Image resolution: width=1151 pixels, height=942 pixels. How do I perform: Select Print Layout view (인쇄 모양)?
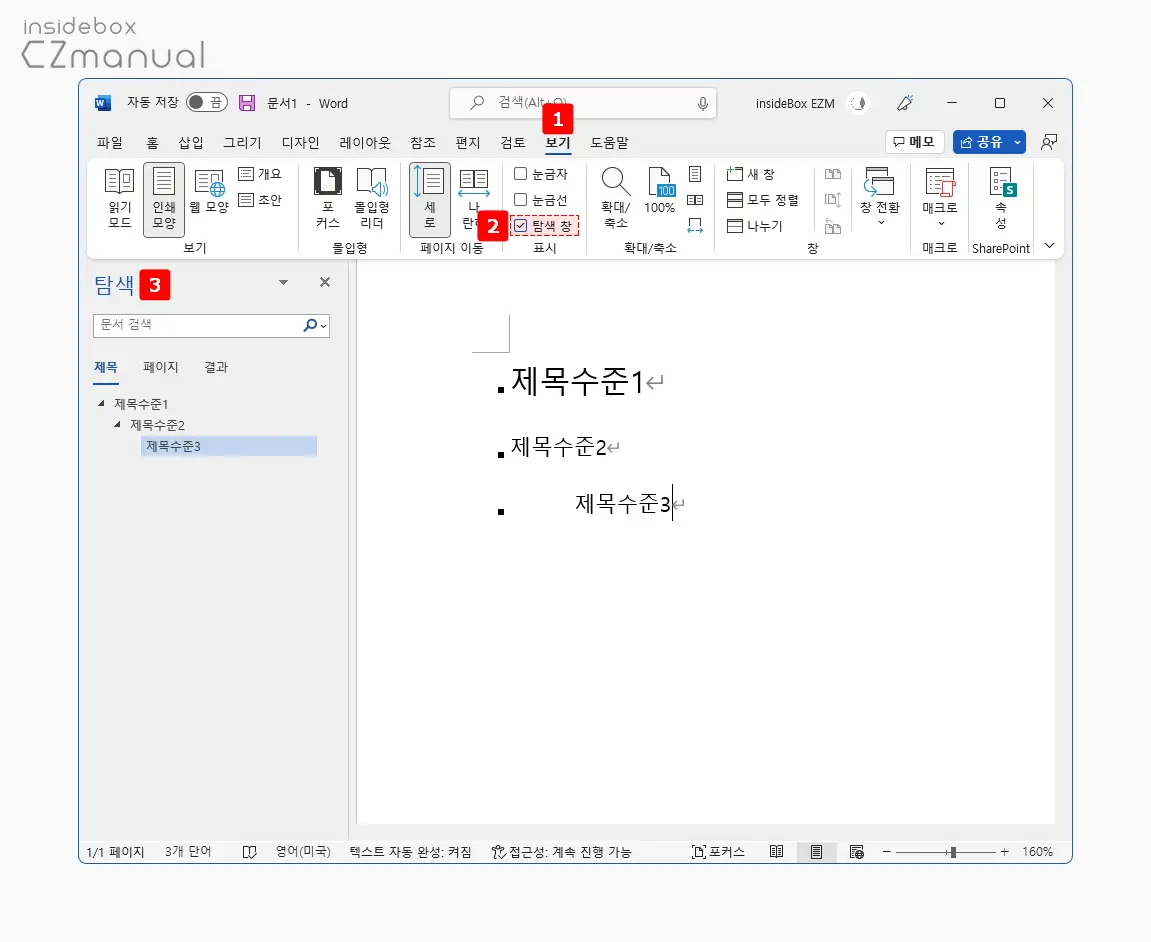pyautogui.click(x=164, y=198)
